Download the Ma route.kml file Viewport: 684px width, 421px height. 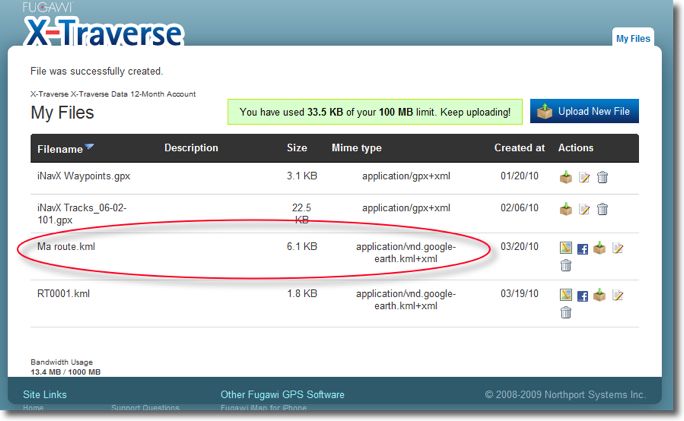pos(599,247)
